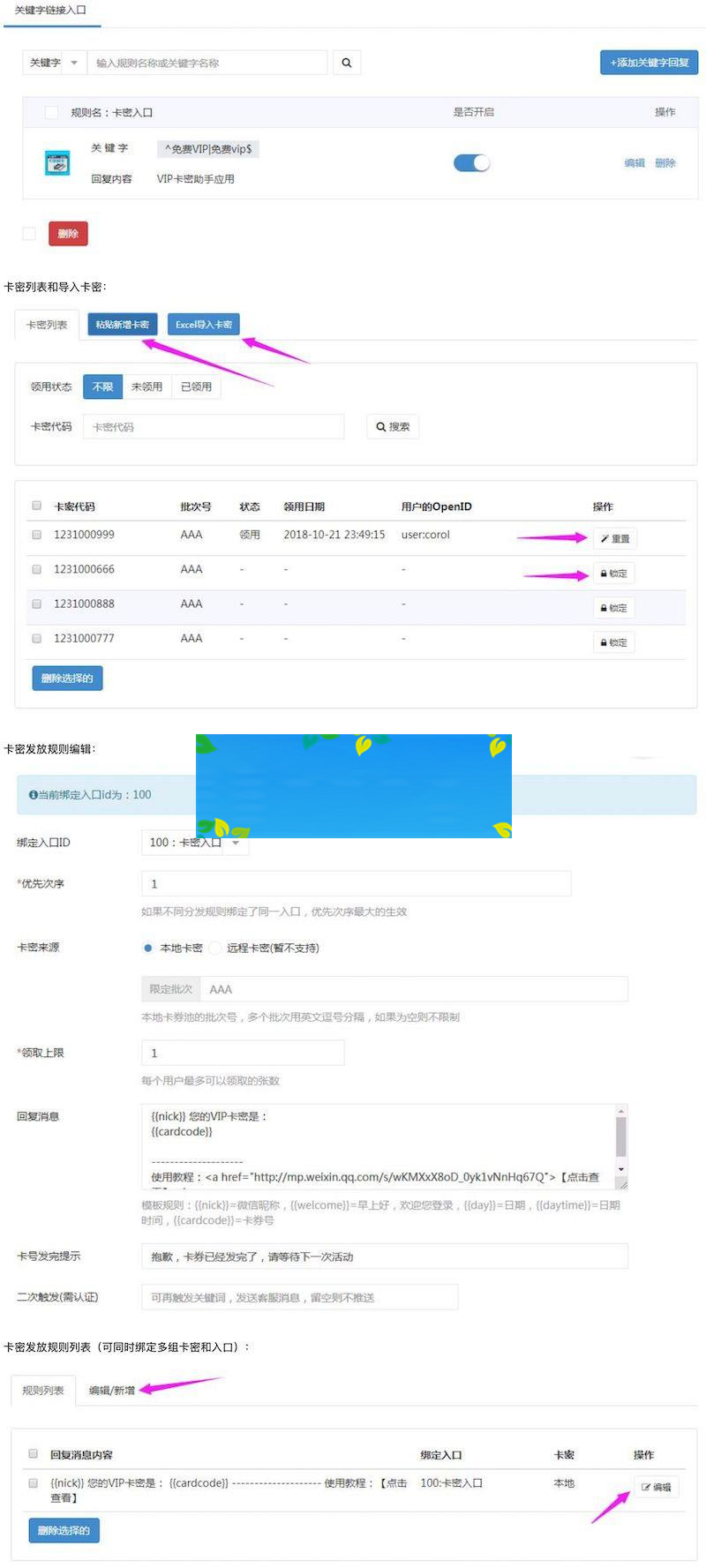Image resolution: width=706 pixels, height=1568 pixels.
Task: Click 重置 button for card 1231000999
Action: [614, 538]
